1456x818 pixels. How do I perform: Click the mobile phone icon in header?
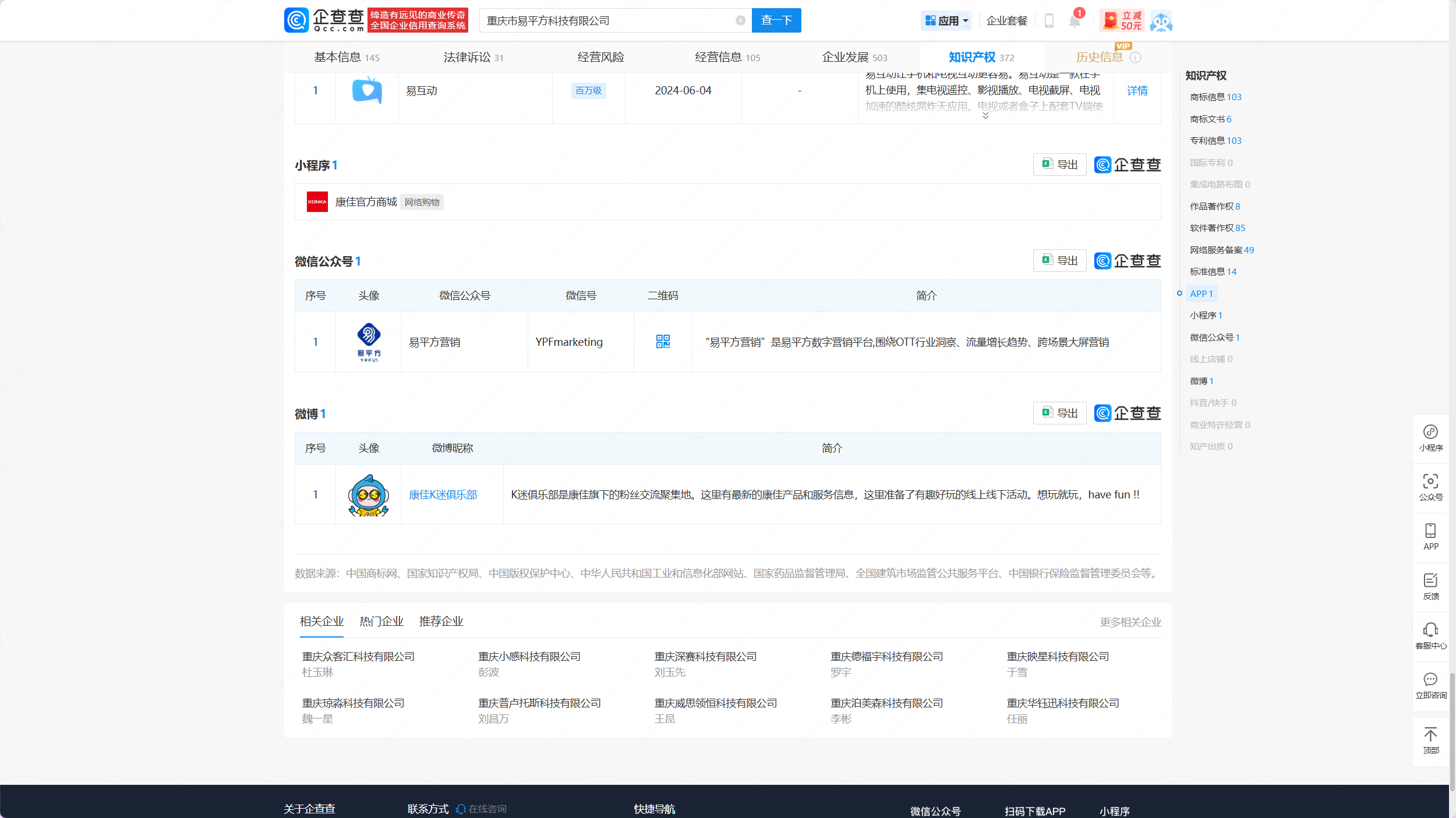1049,21
